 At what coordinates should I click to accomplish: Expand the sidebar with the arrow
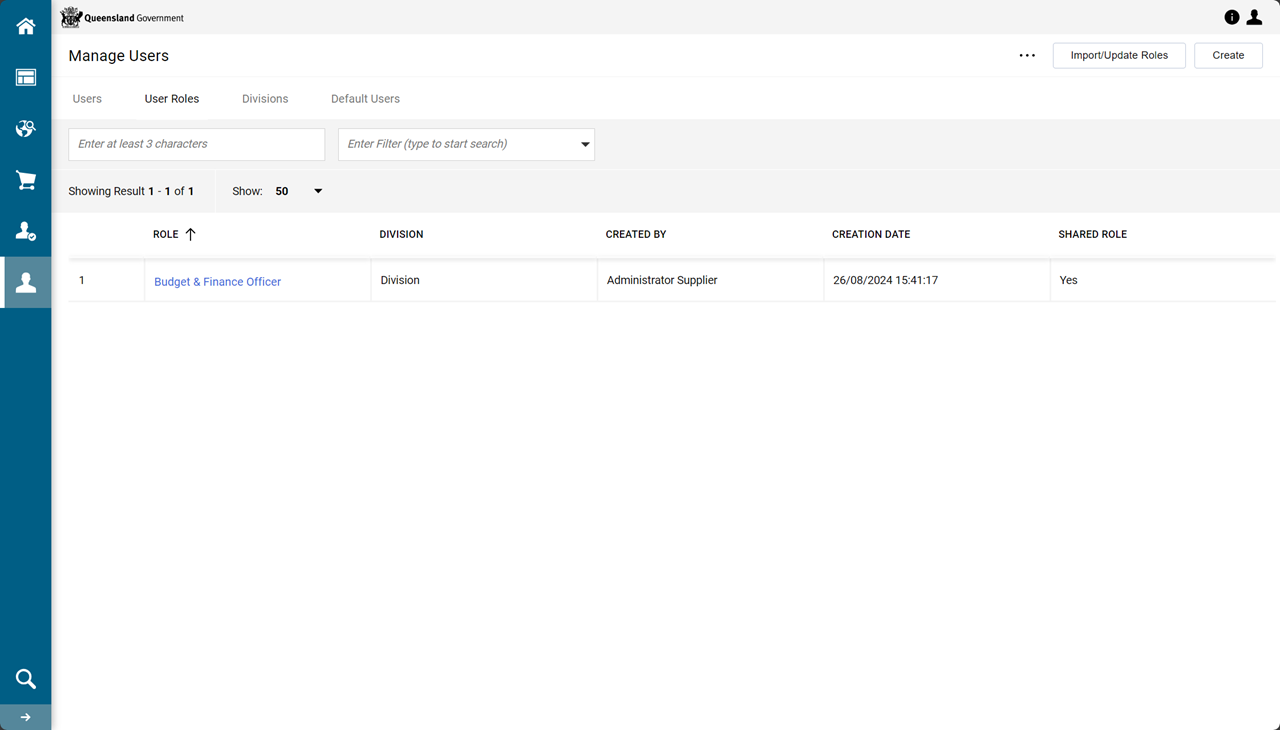[26, 717]
